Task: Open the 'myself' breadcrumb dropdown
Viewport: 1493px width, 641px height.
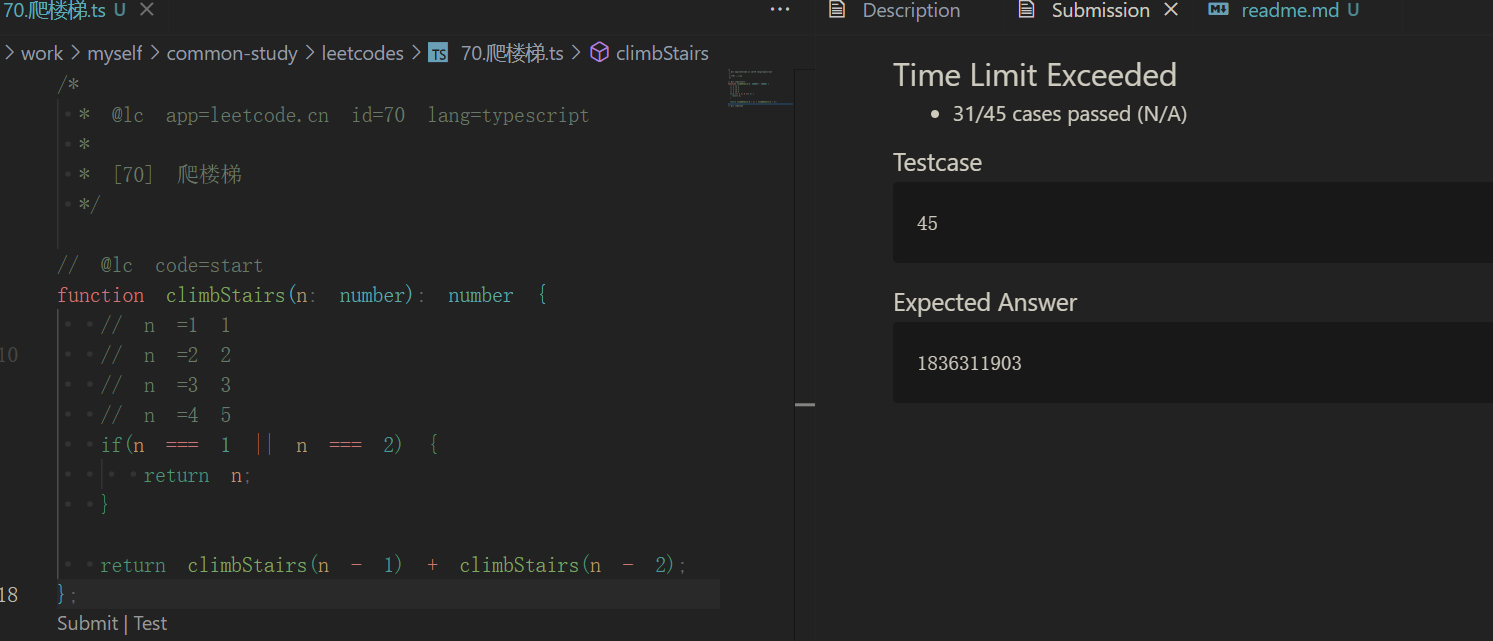Action: [115, 53]
